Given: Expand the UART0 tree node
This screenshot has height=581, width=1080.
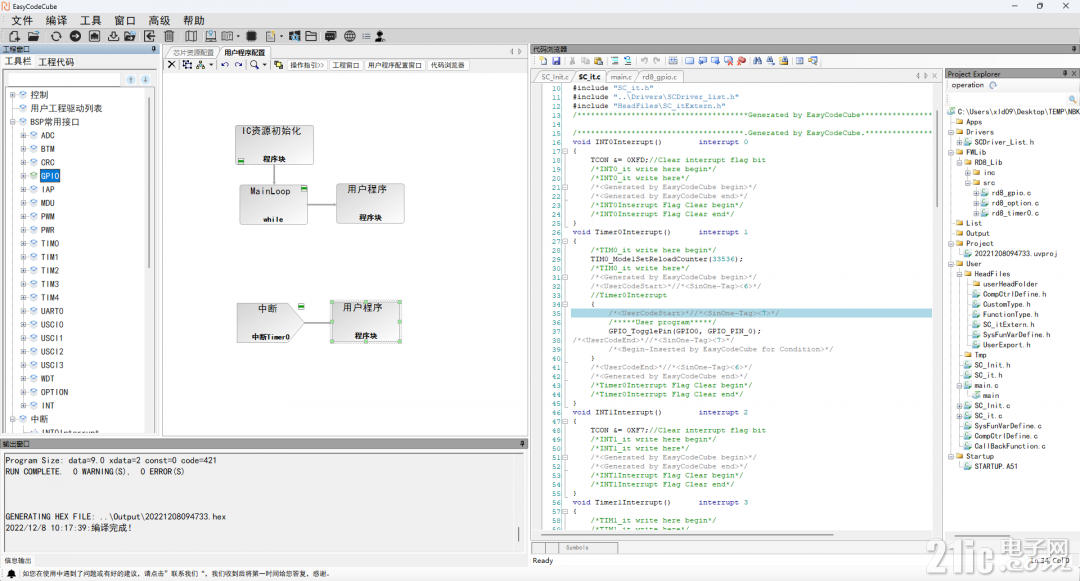Looking at the screenshot, I should (23, 310).
